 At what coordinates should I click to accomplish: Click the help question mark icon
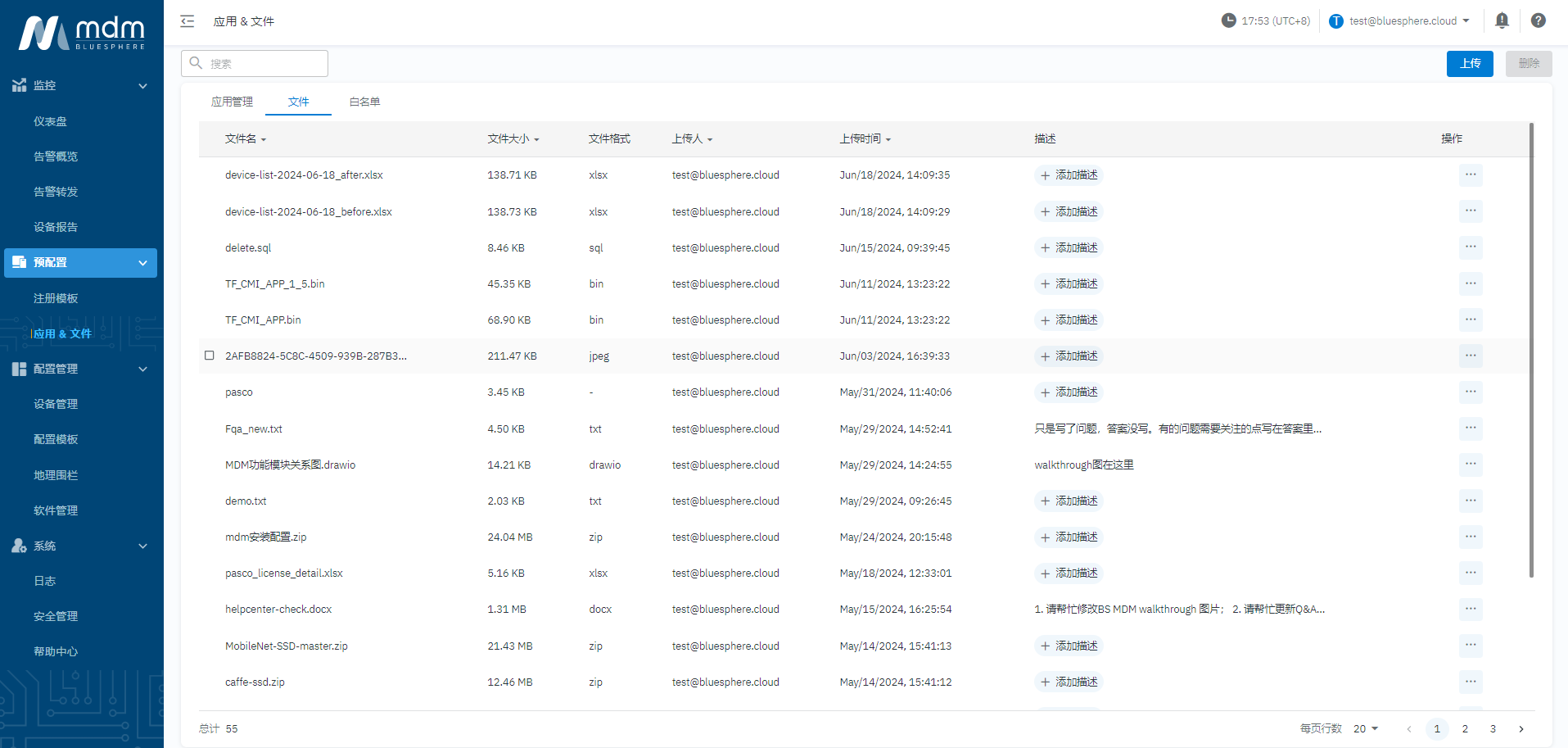point(1538,20)
